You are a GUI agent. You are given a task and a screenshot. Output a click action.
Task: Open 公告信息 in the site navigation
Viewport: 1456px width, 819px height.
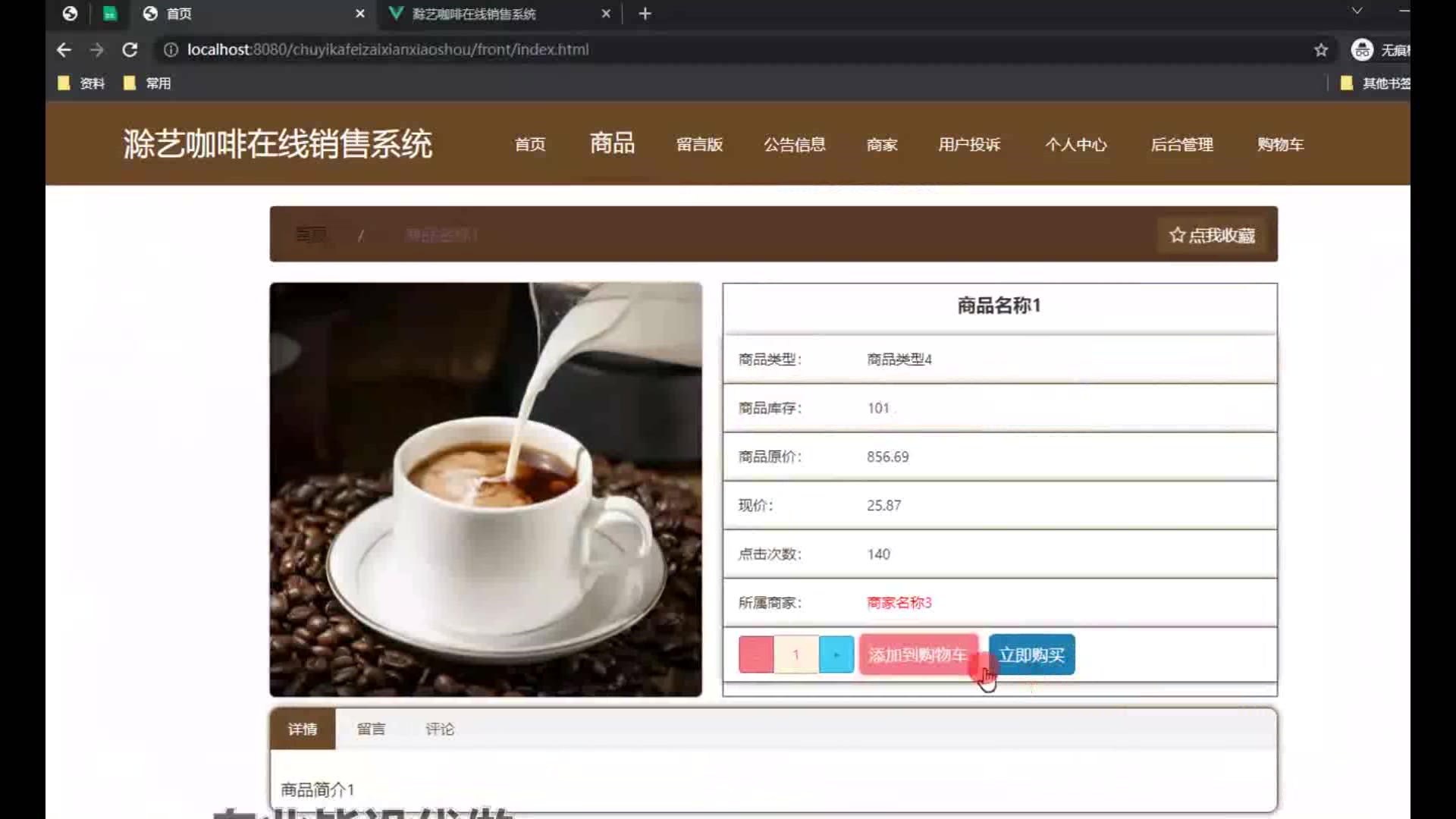pyautogui.click(x=794, y=144)
